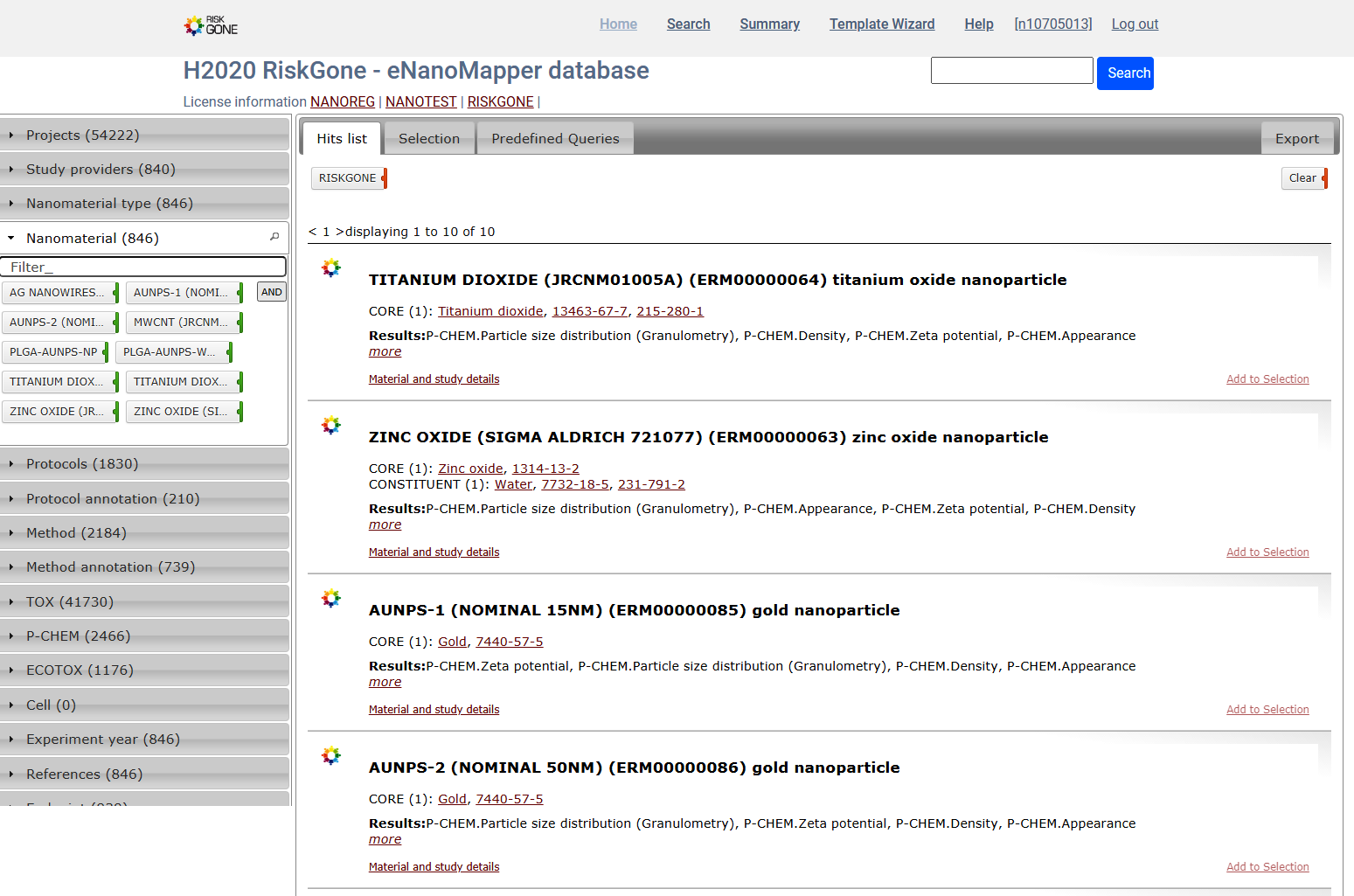
Task: Toggle the AG NANOWIRES nanomaterial tag
Action: point(57,293)
